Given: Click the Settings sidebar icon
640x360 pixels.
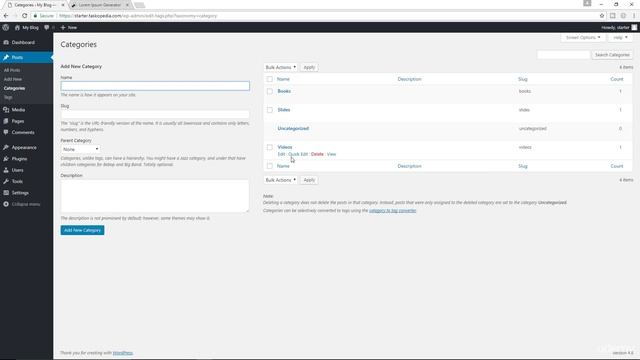Looking at the screenshot, I should 6,193.
